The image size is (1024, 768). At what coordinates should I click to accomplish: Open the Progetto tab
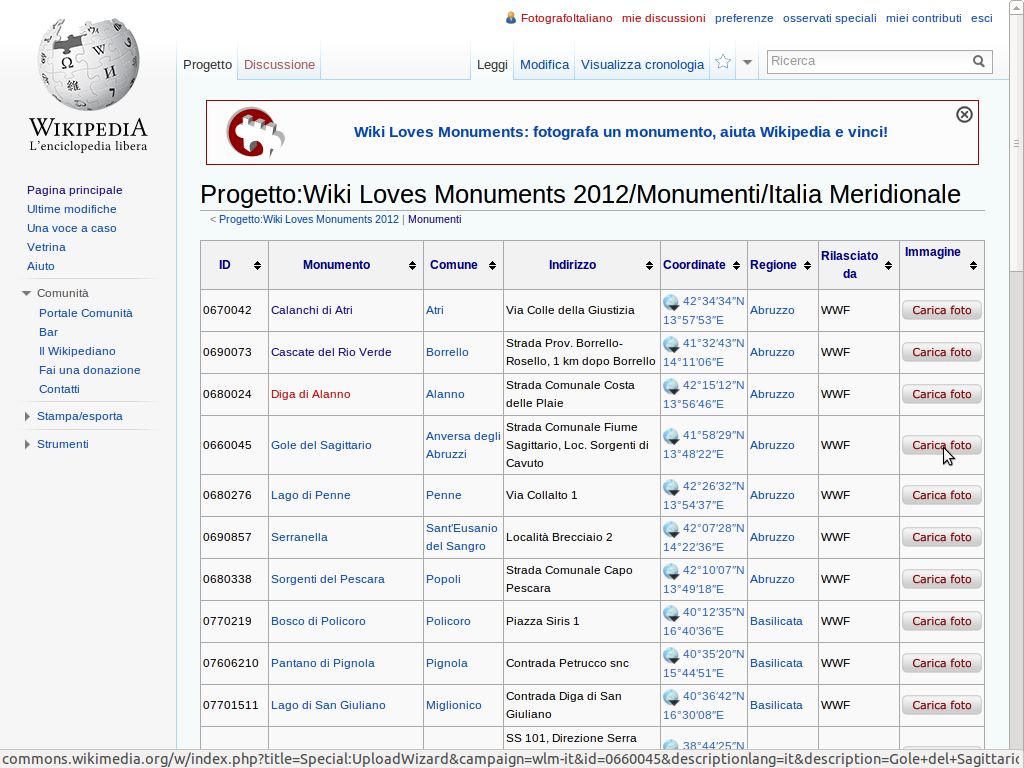tap(207, 65)
